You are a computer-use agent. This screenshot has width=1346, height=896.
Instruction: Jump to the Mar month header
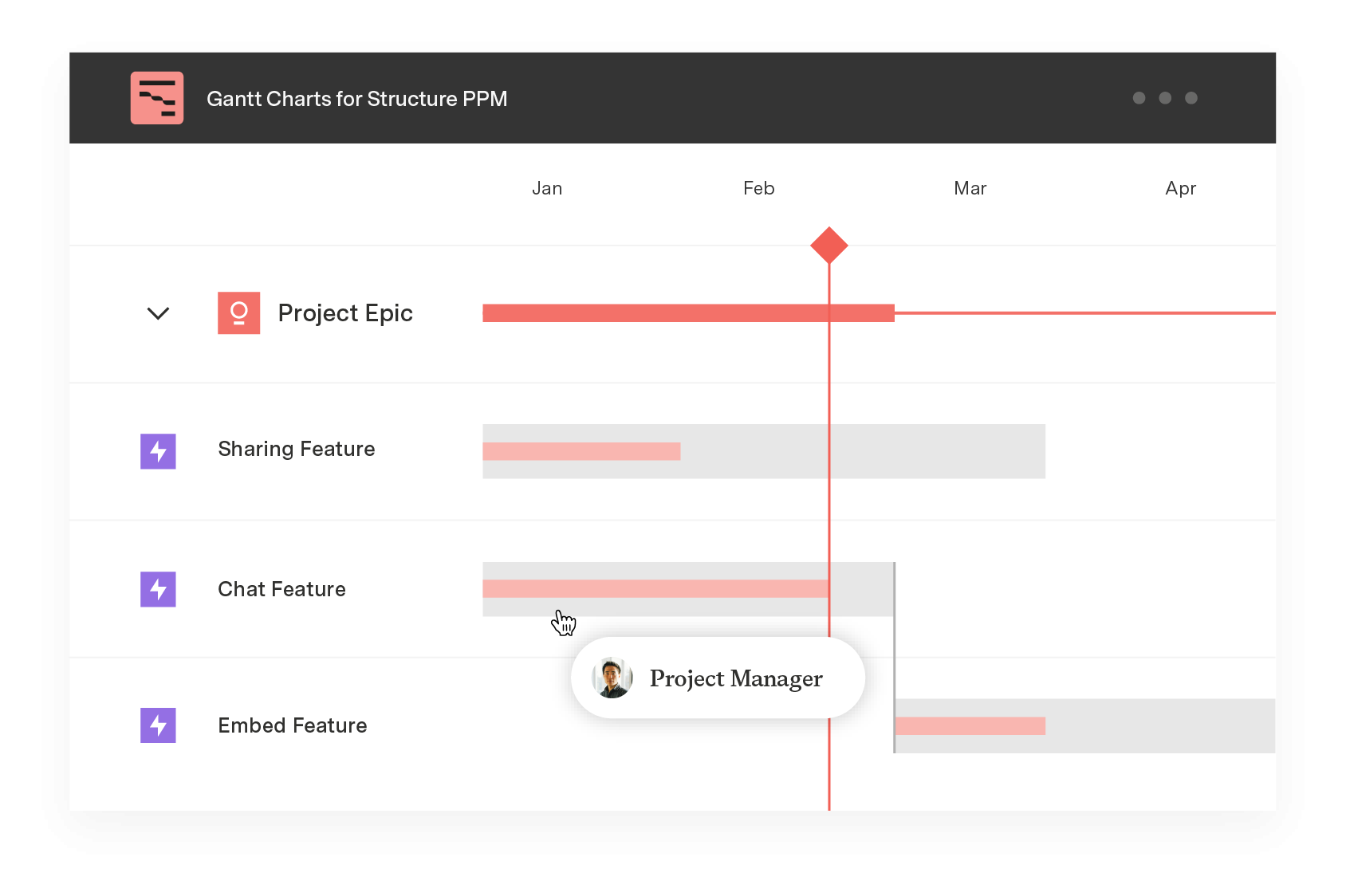pos(970,188)
